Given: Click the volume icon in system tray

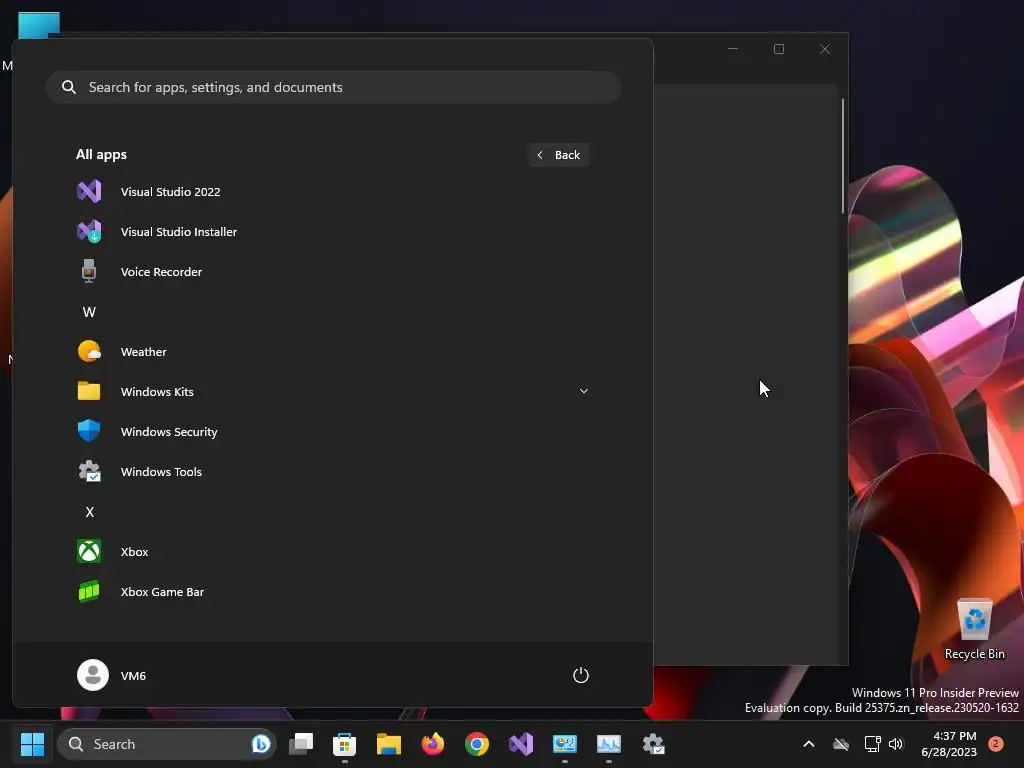Looking at the screenshot, I should pyautogui.click(x=896, y=744).
